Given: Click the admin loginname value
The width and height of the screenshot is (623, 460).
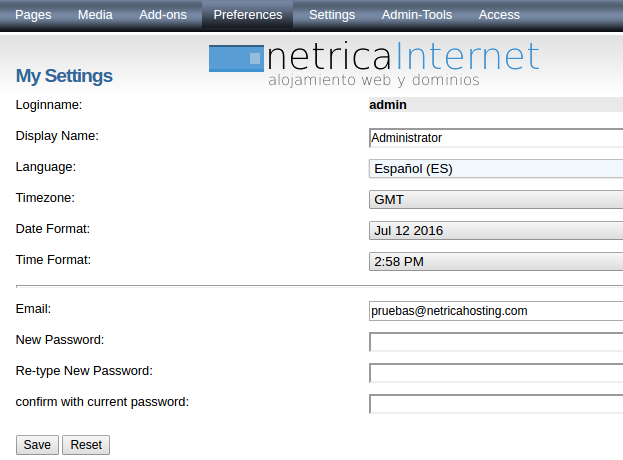Looking at the screenshot, I should click(388, 105).
